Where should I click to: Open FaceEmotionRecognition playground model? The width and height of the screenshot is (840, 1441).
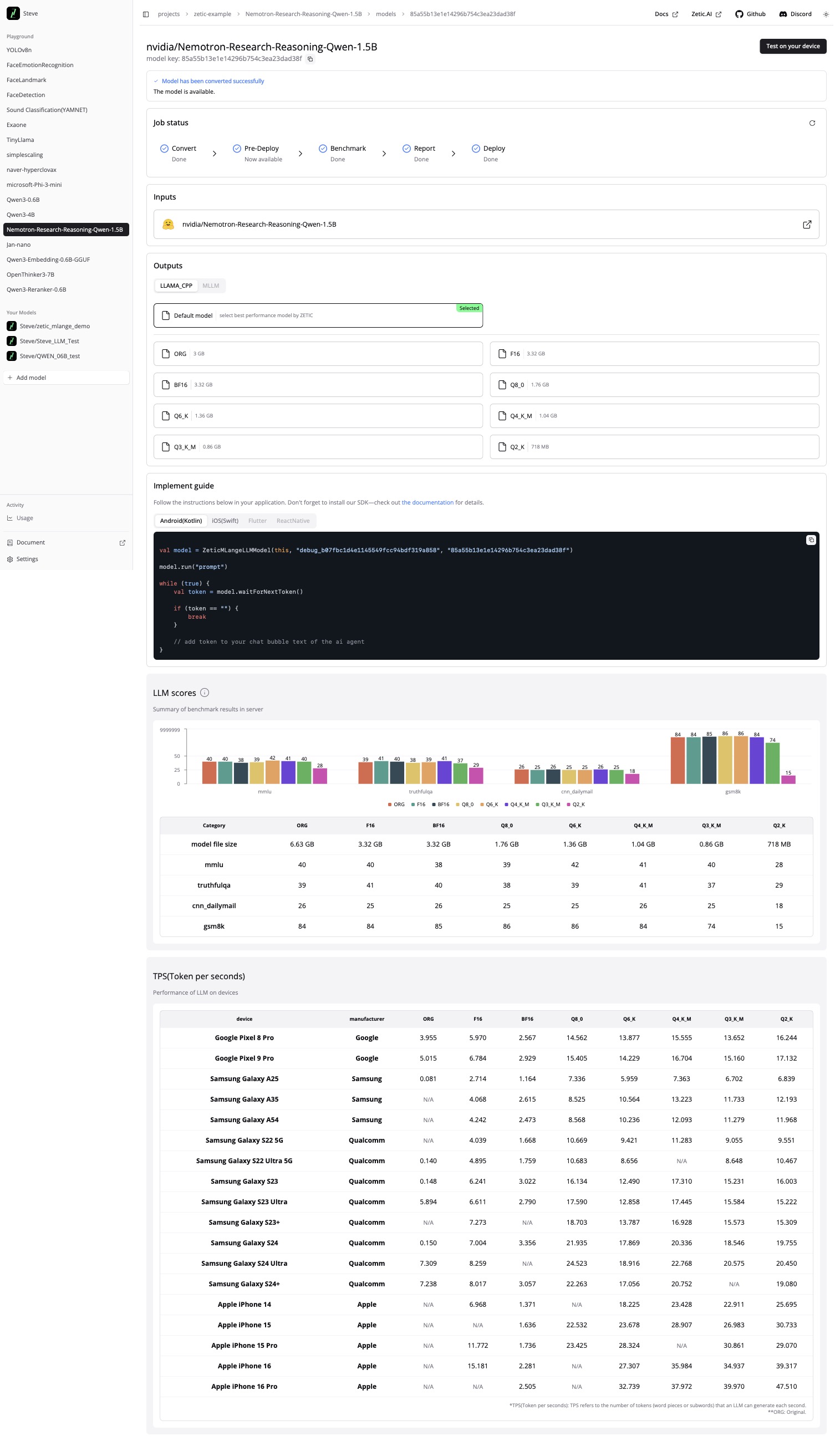67,65
